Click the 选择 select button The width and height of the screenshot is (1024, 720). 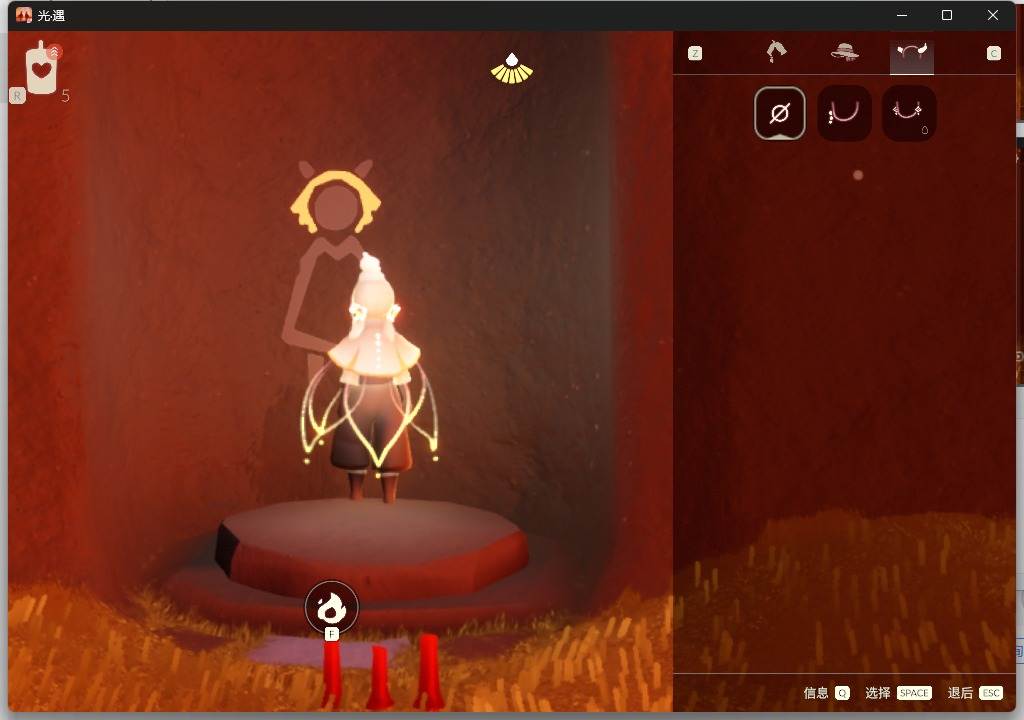point(878,693)
